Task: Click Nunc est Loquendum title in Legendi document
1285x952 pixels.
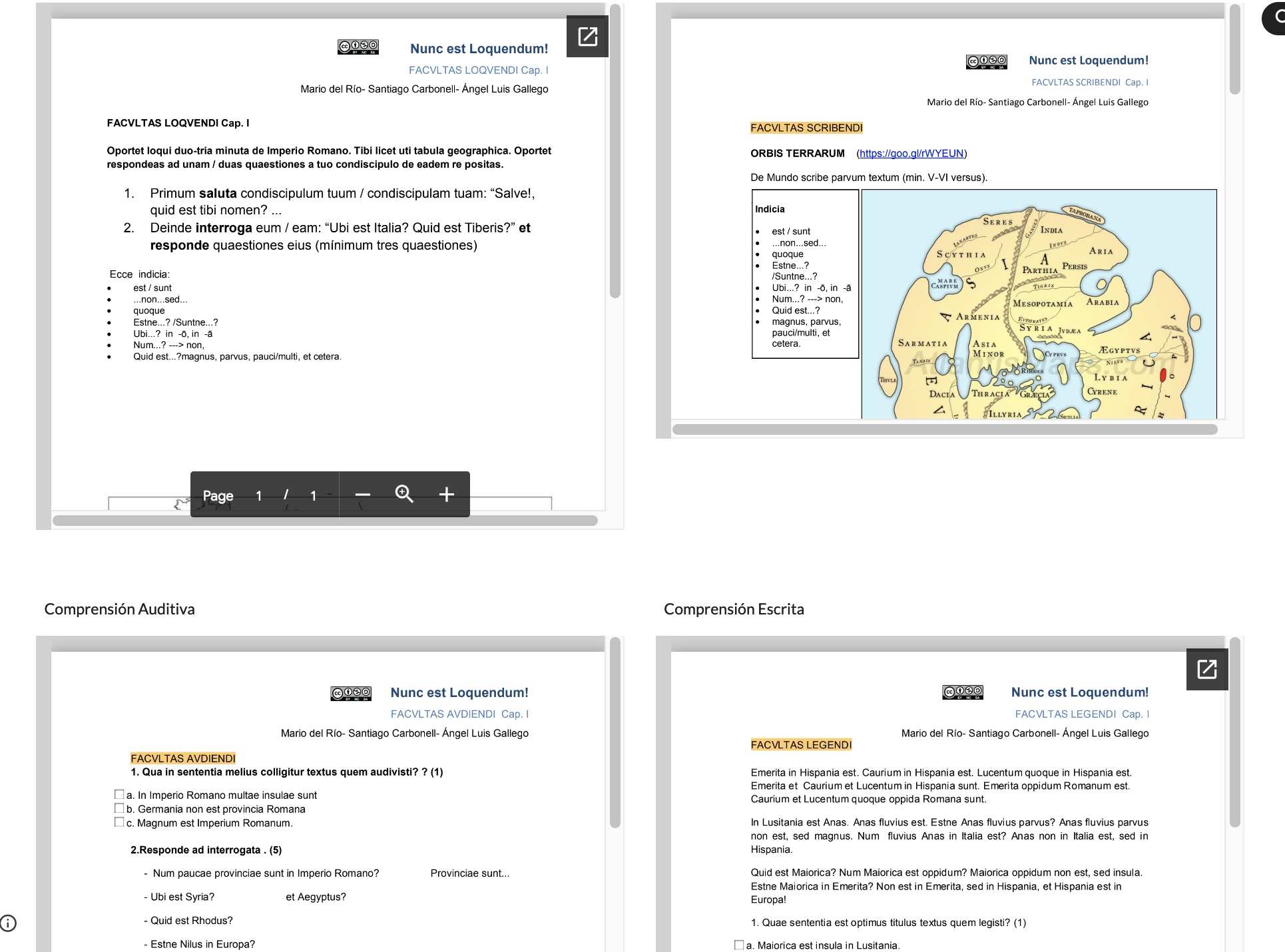Action: pos(1080,692)
